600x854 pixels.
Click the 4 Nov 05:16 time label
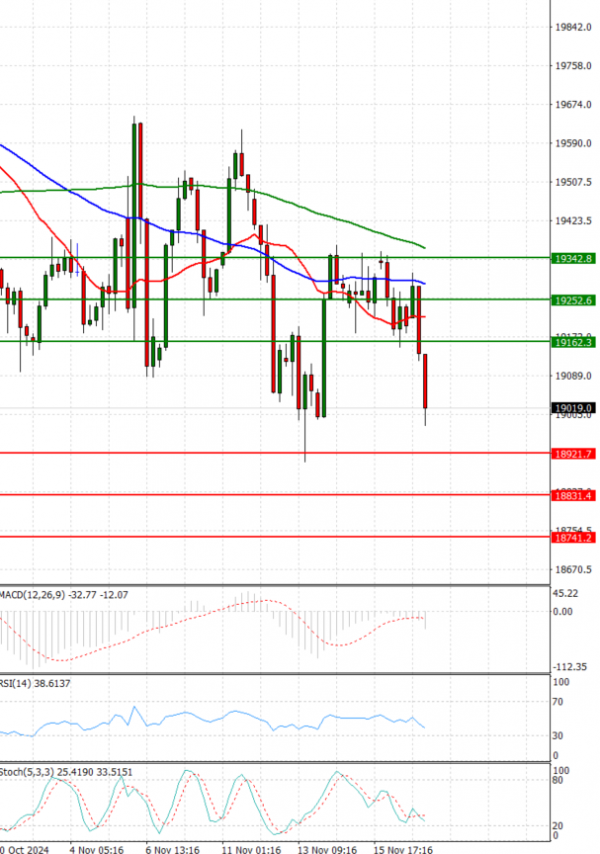[x=96, y=847]
